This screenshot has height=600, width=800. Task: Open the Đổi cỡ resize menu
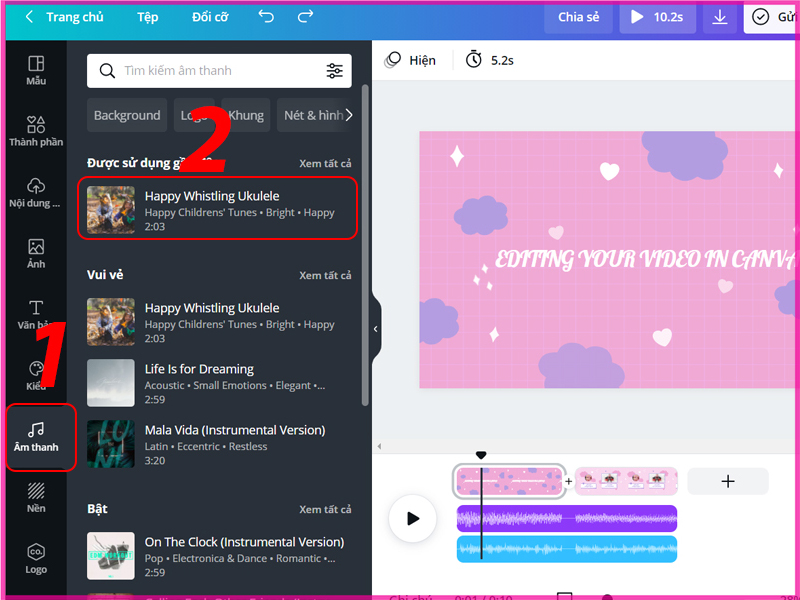tap(210, 17)
